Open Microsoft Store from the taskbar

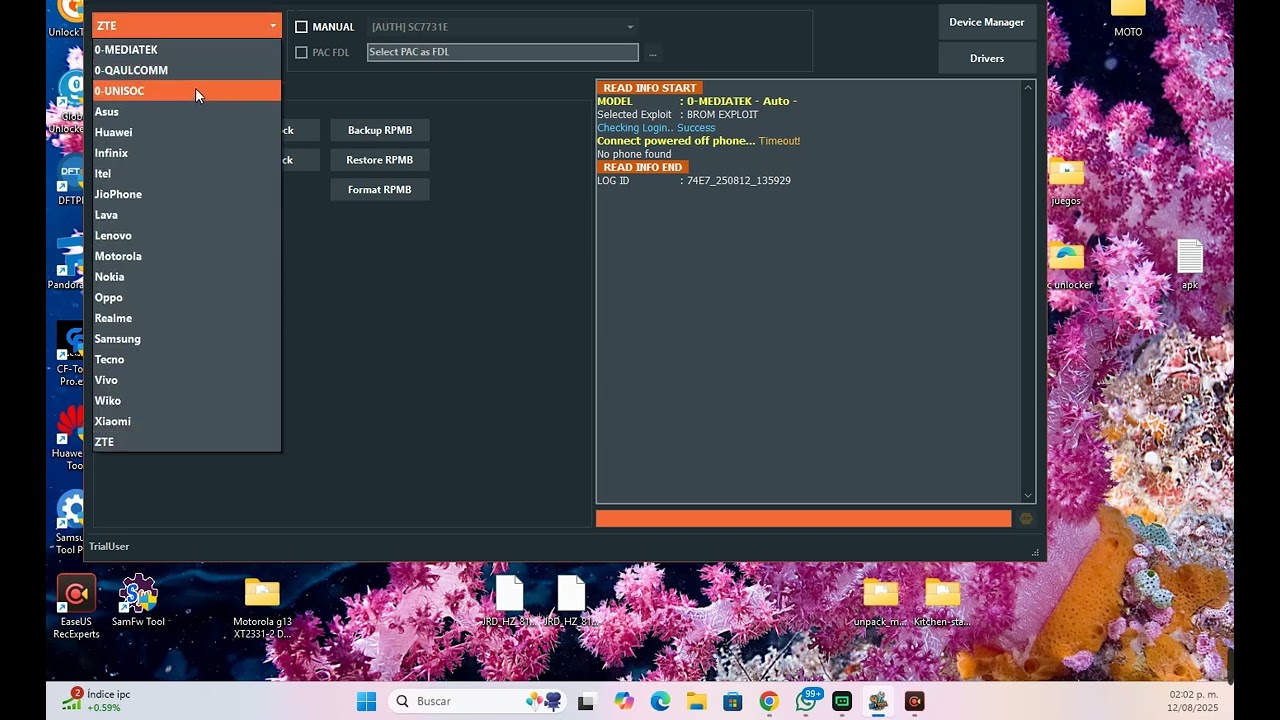pos(733,701)
